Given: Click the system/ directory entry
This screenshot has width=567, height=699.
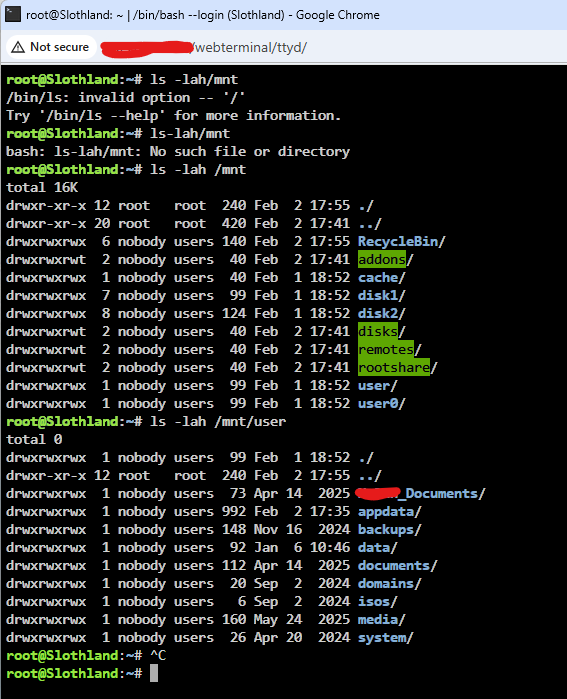Looking at the screenshot, I should pos(386,637).
